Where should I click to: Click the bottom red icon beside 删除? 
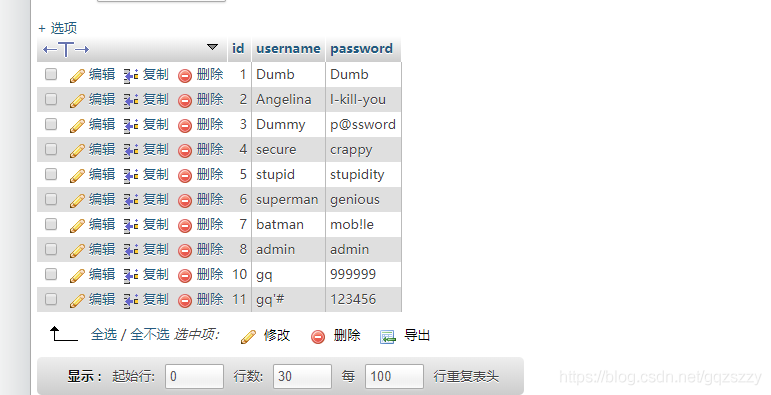tap(318, 337)
